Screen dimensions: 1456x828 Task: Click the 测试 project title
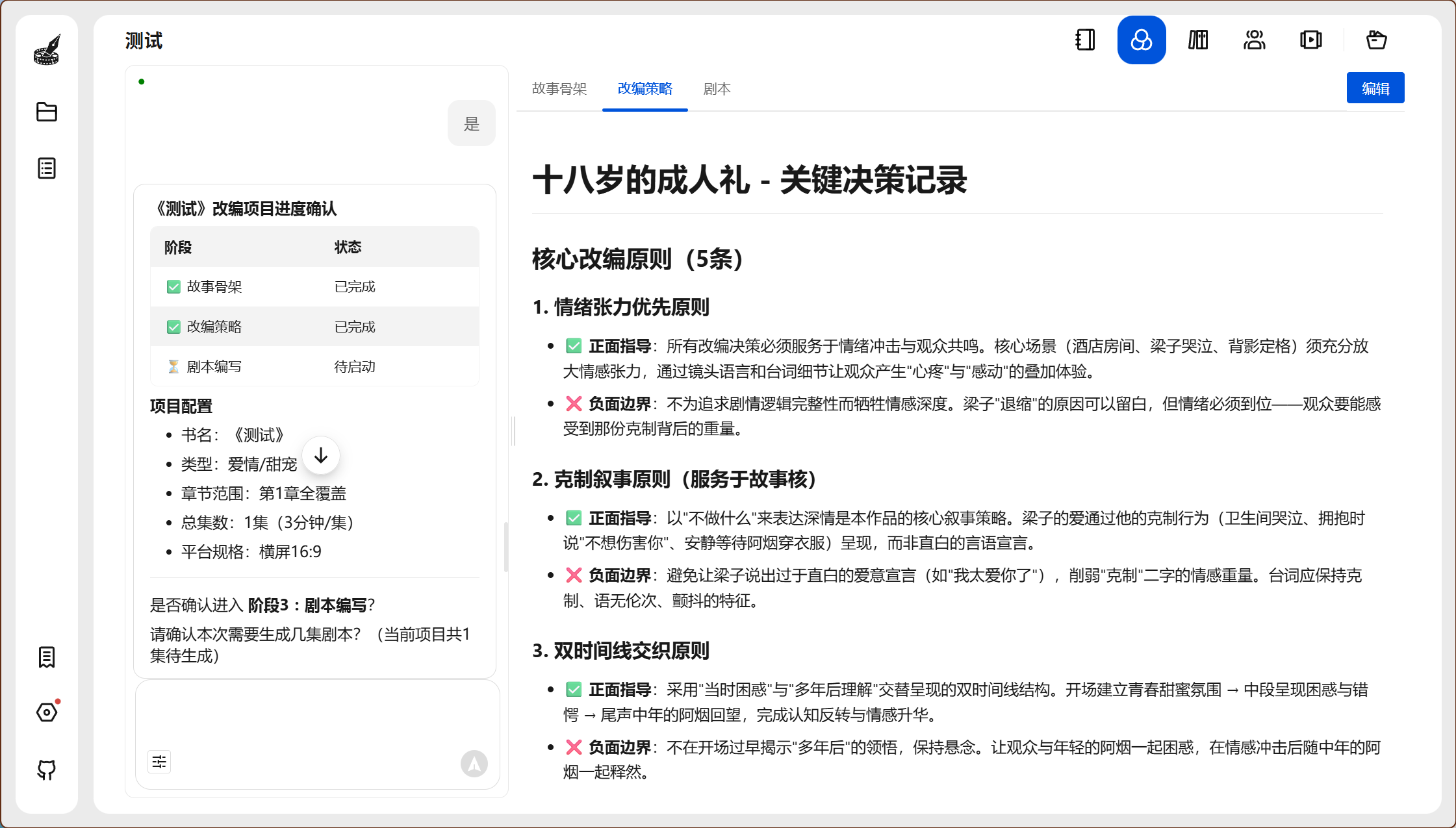(144, 41)
